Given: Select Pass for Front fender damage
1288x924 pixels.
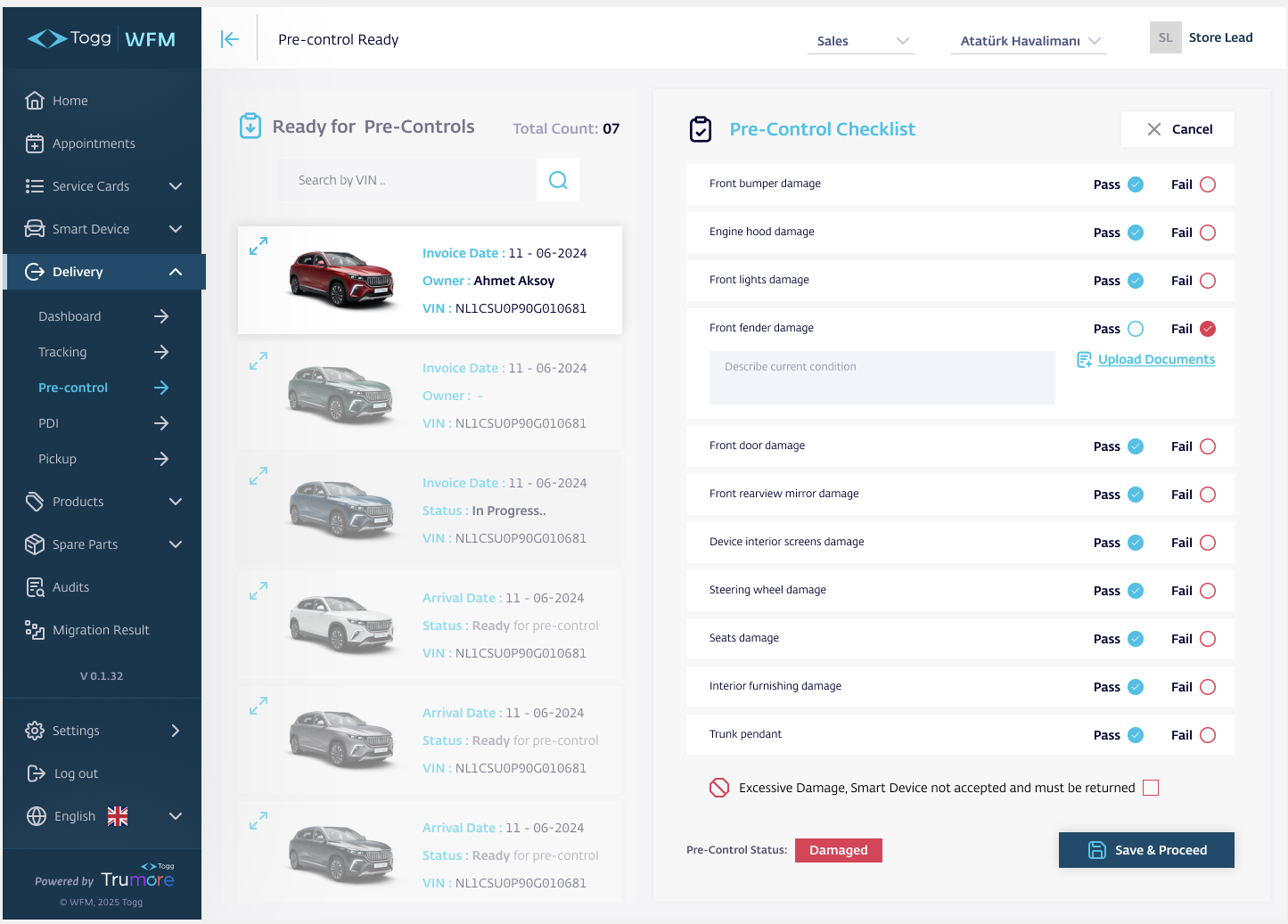Looking at the screenshot, I should pos(1136,329).
